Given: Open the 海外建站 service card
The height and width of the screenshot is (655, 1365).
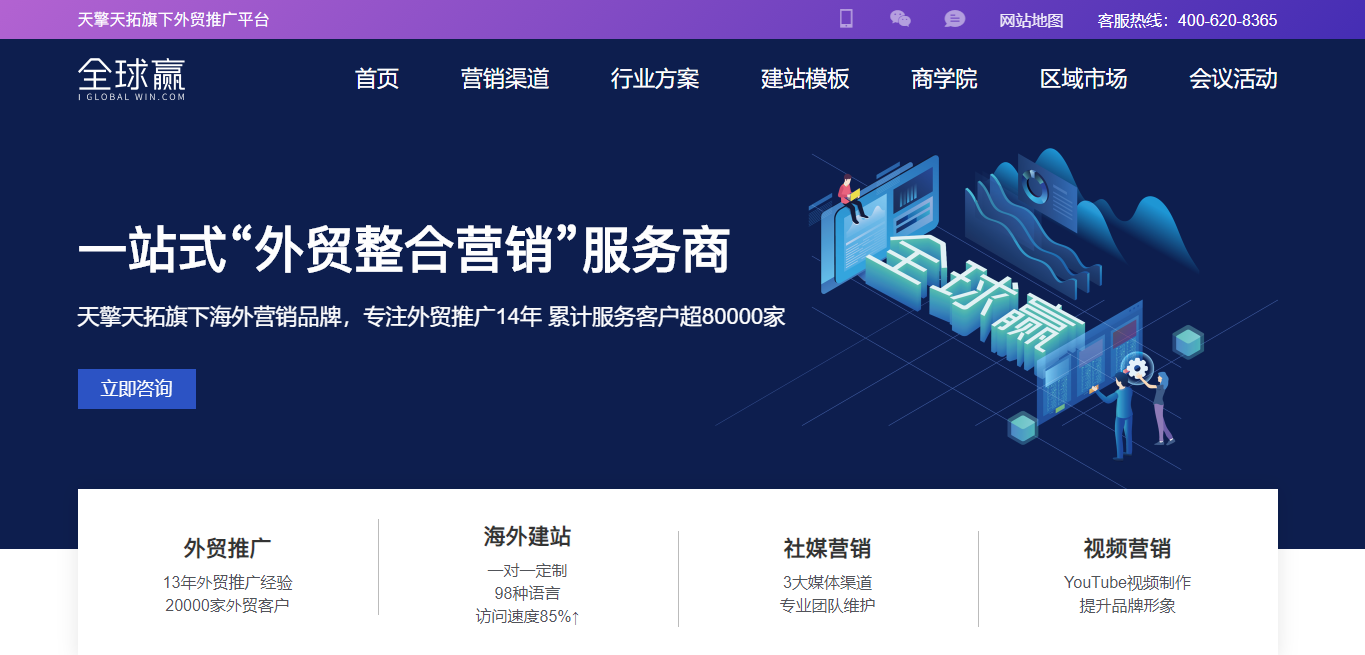Looking at the screenshot, I should 527,537.
